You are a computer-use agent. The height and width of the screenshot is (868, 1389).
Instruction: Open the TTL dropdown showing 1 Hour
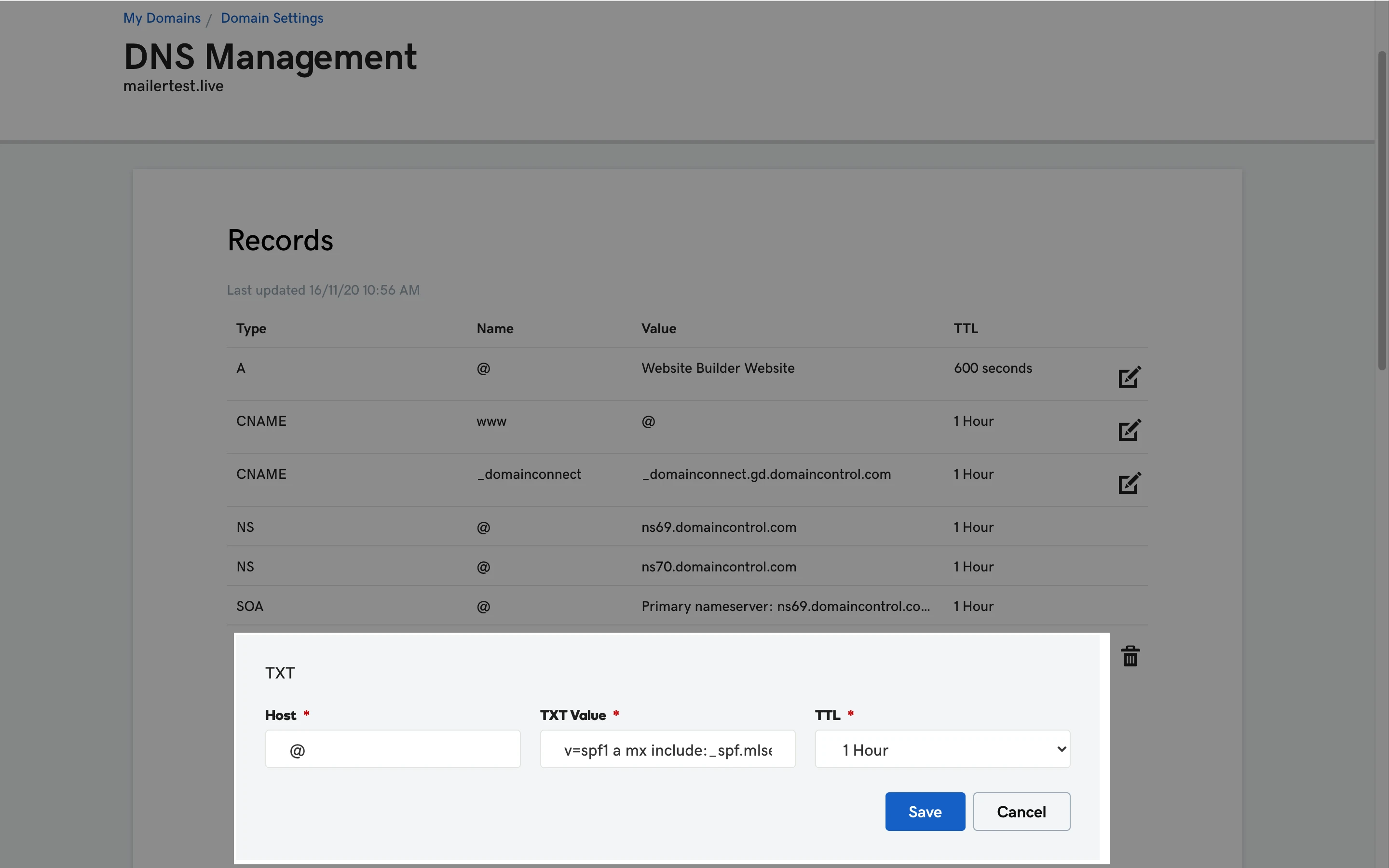[x=942, y=749]
